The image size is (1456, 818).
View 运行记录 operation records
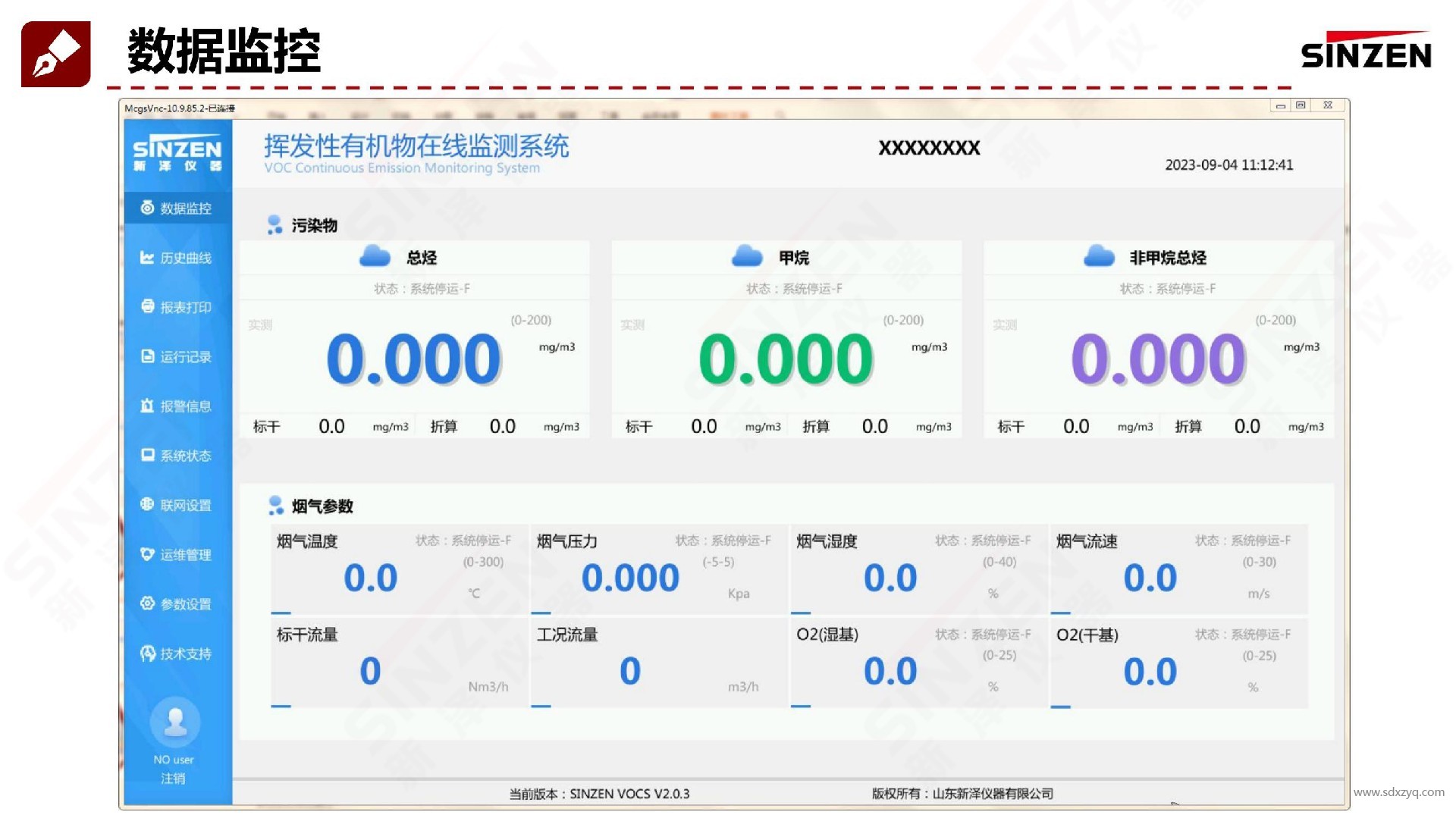(x=176, y=356)
